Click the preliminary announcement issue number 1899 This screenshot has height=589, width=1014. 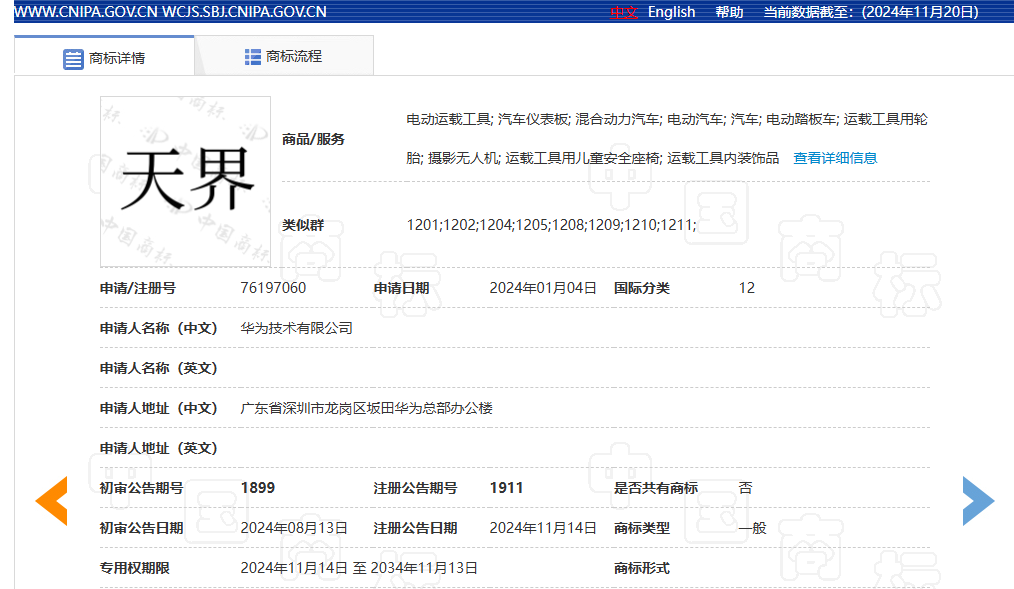[x=258, y=488]
